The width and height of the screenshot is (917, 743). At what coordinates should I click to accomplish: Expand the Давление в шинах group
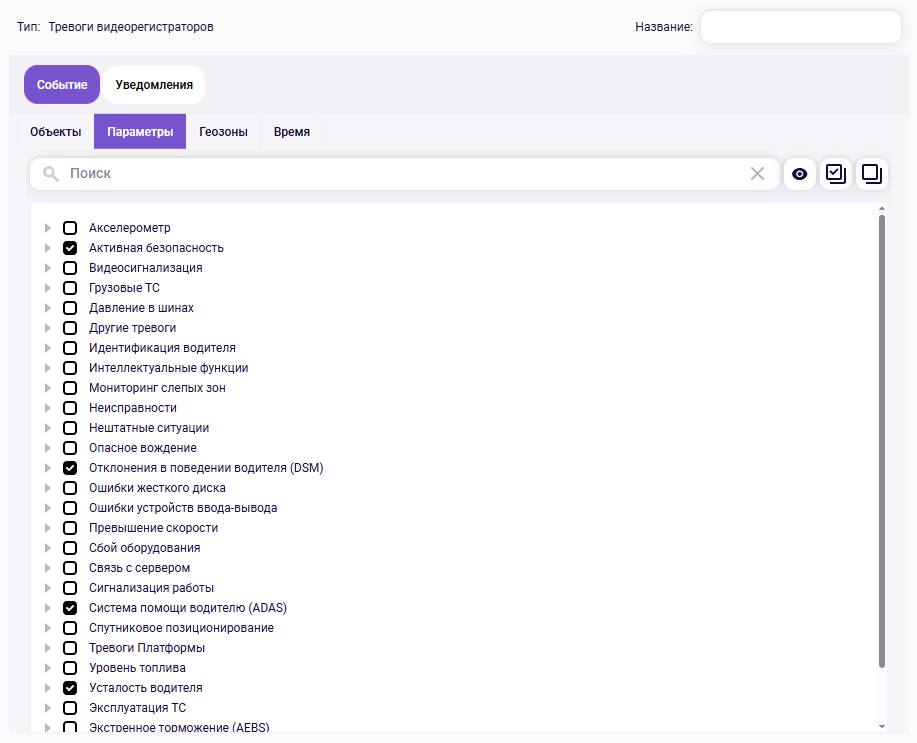pyautogui.click(x=47, y=308)
